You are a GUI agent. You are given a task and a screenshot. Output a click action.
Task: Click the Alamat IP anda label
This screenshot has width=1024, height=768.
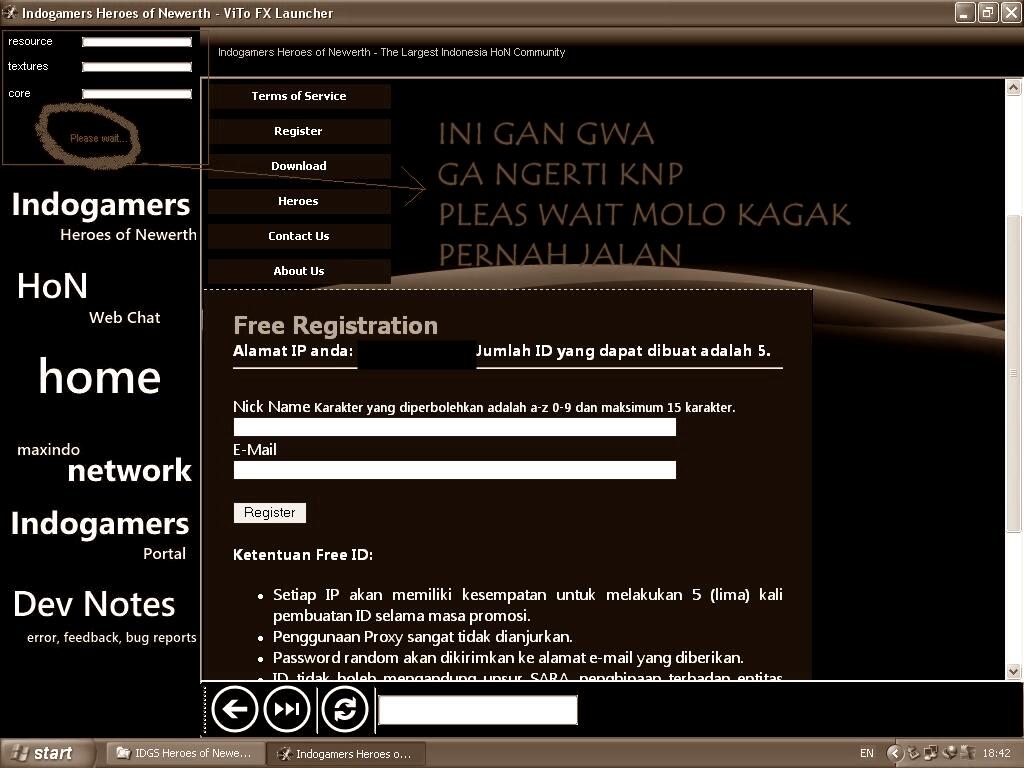293,351
